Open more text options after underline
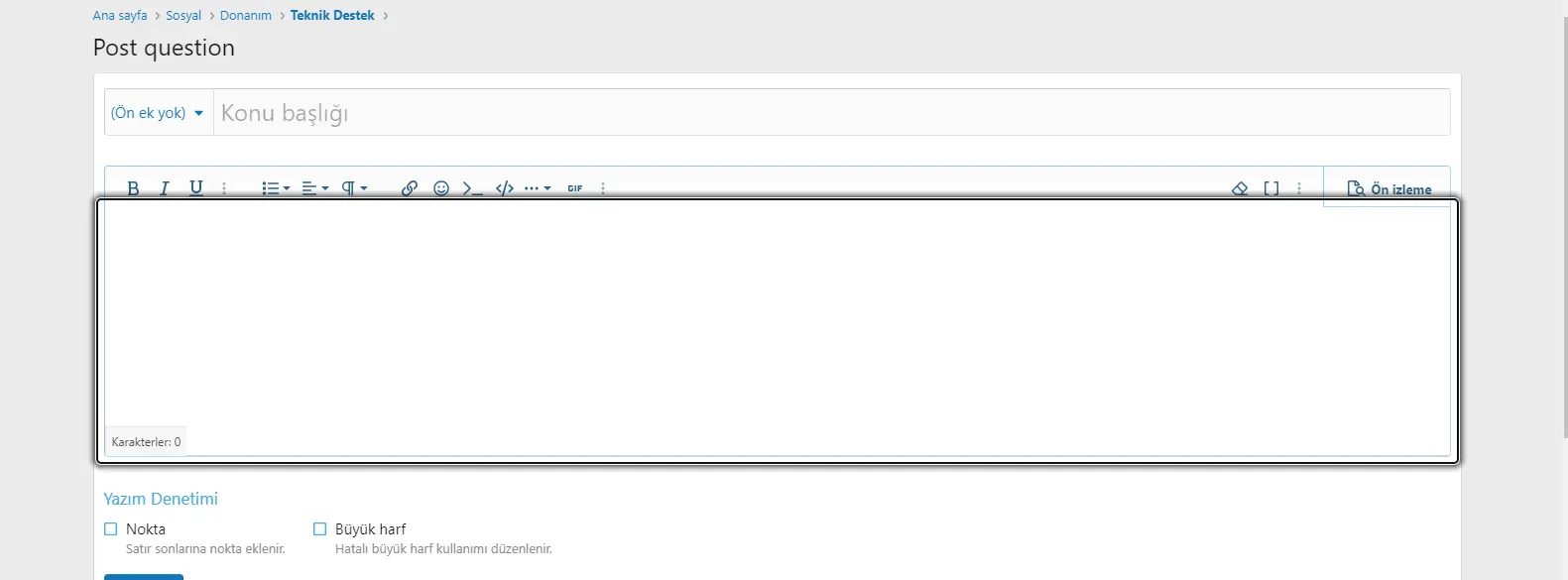 (x=224, y=188)
